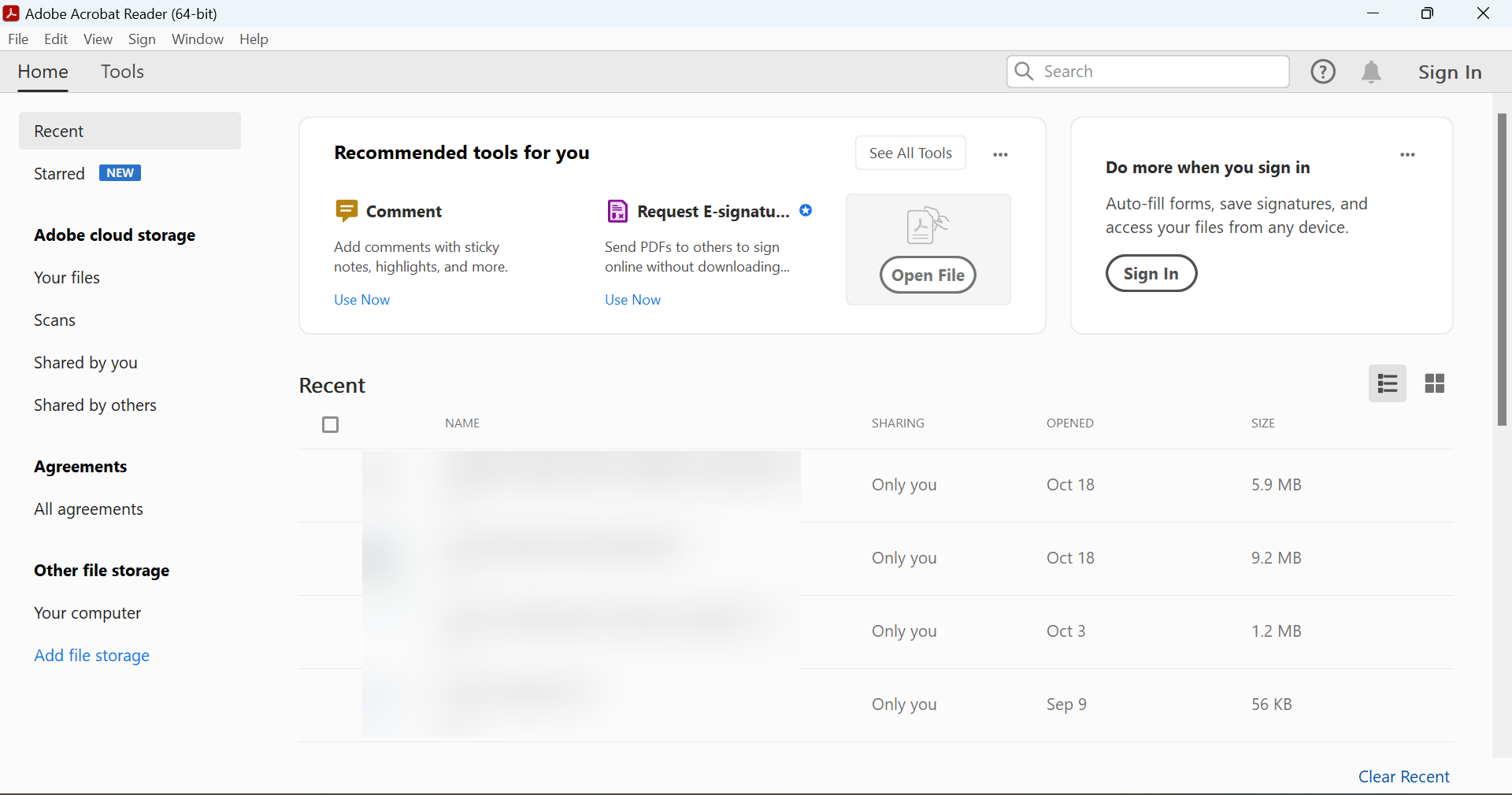Click the Help question mark icon
Screen dimensions: 1512x795
pos(1323,72)
